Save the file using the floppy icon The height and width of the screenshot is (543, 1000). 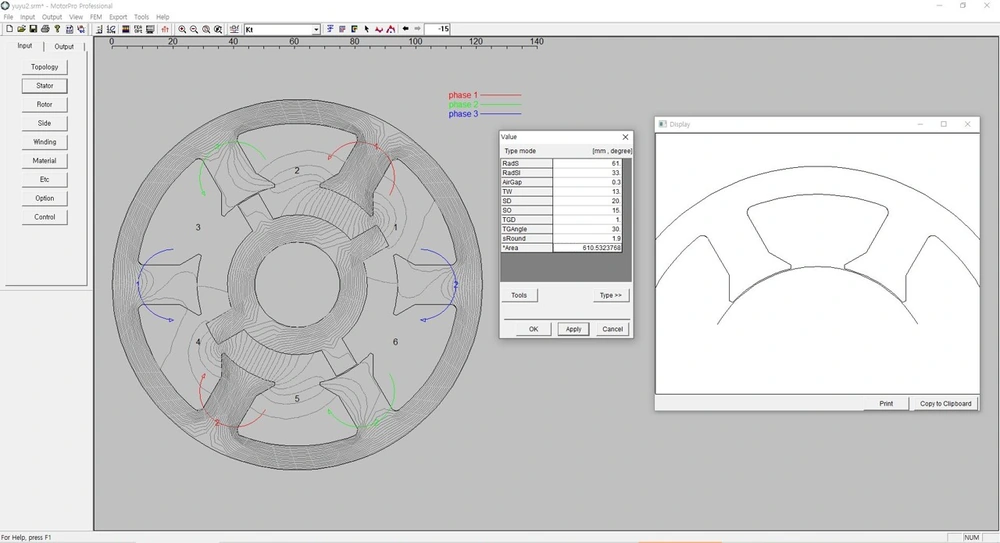pyautogui.click(x=33, y=29)
